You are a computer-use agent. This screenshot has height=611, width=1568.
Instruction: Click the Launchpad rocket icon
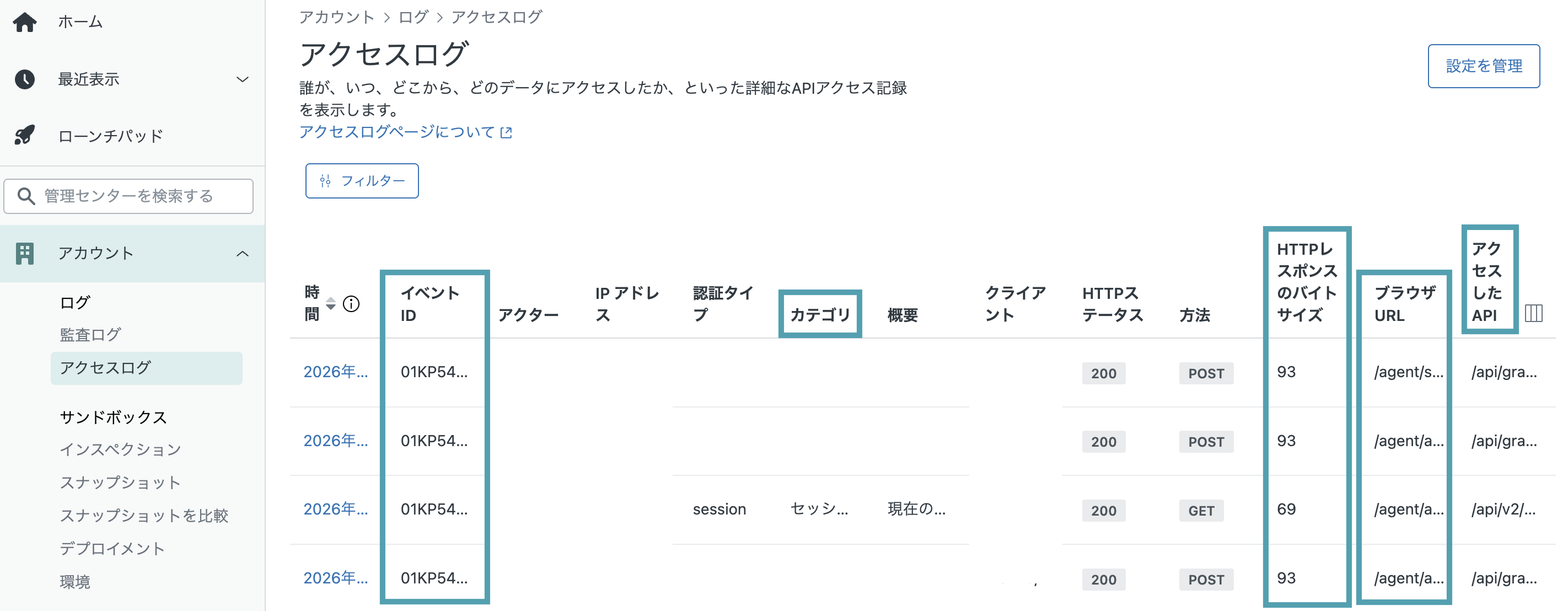pos(24,135)
